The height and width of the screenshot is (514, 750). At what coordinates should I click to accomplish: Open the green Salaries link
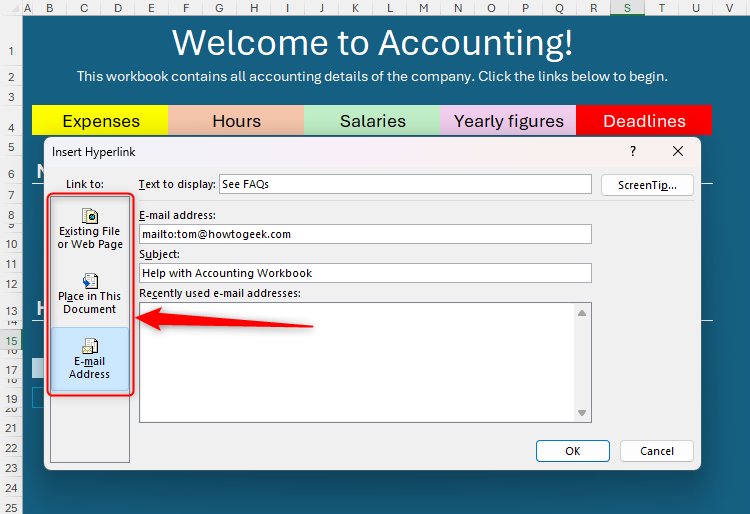pyautogui.click(x=372, y=121)
